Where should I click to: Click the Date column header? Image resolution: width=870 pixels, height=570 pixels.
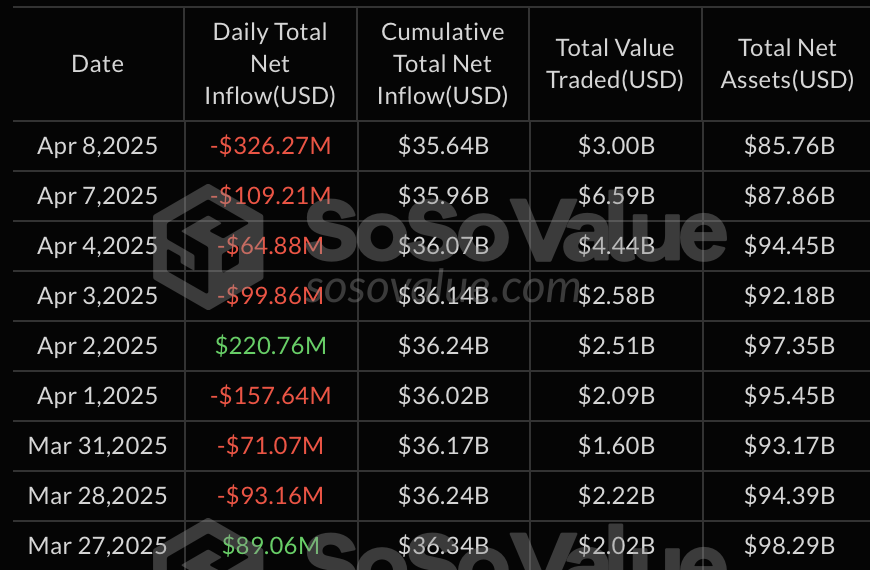click(98, 64)
